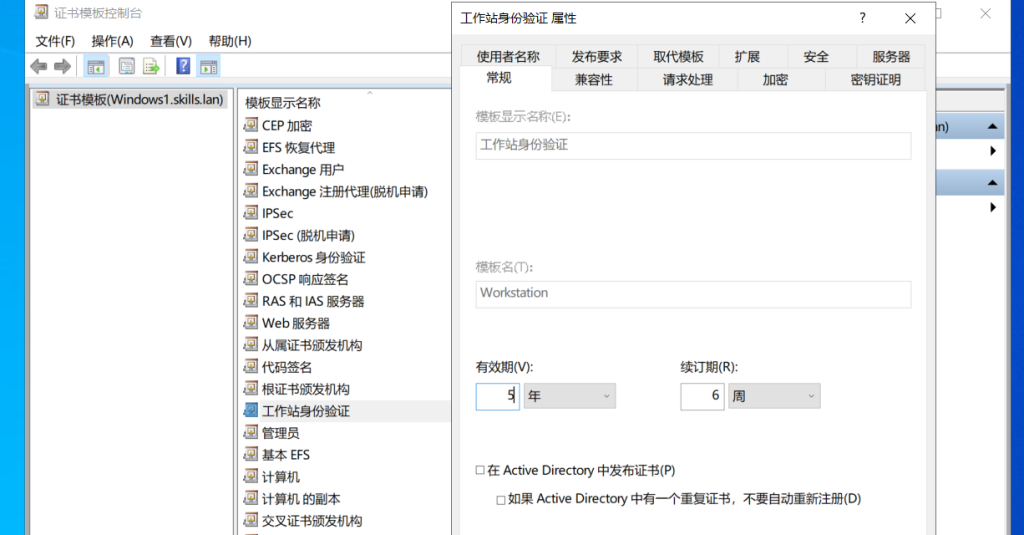Enable 在 Active Directory 中发布证书 checkbox

(x=481, y=470)
